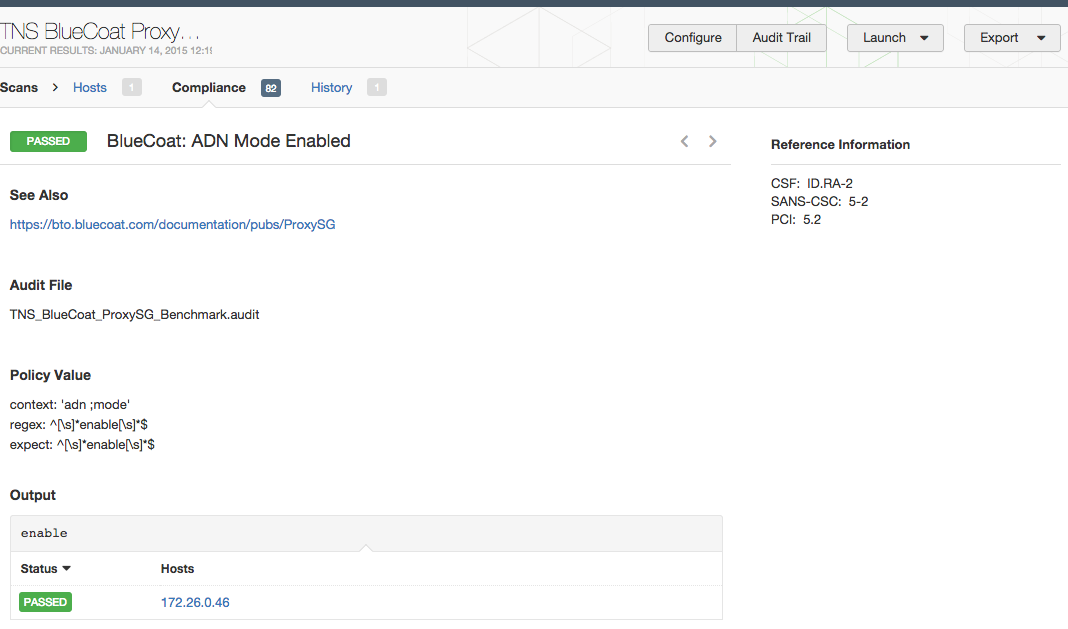Open the Audit Trail
Viewport: 1068px width, 629px height.
point(781,38)
